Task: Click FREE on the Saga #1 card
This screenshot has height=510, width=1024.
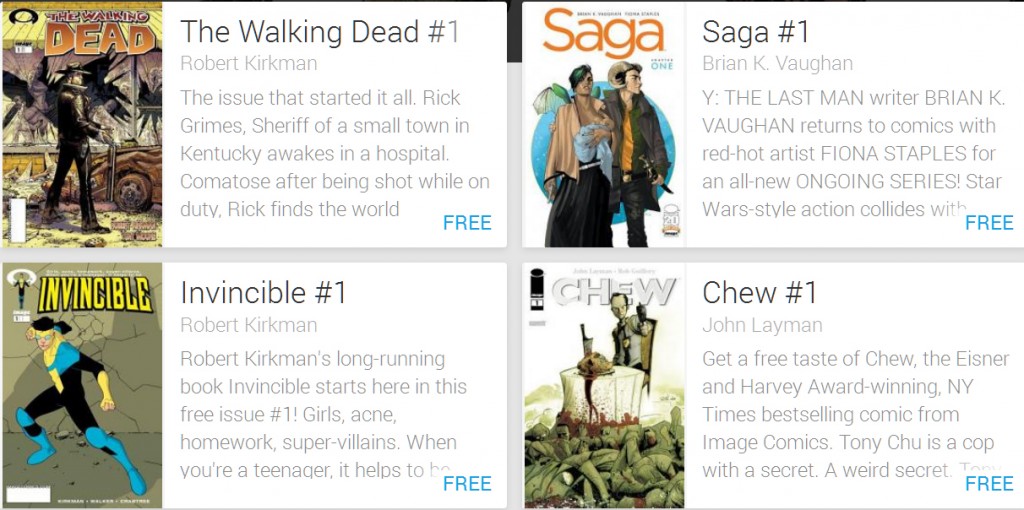Action: click(989, 223)
